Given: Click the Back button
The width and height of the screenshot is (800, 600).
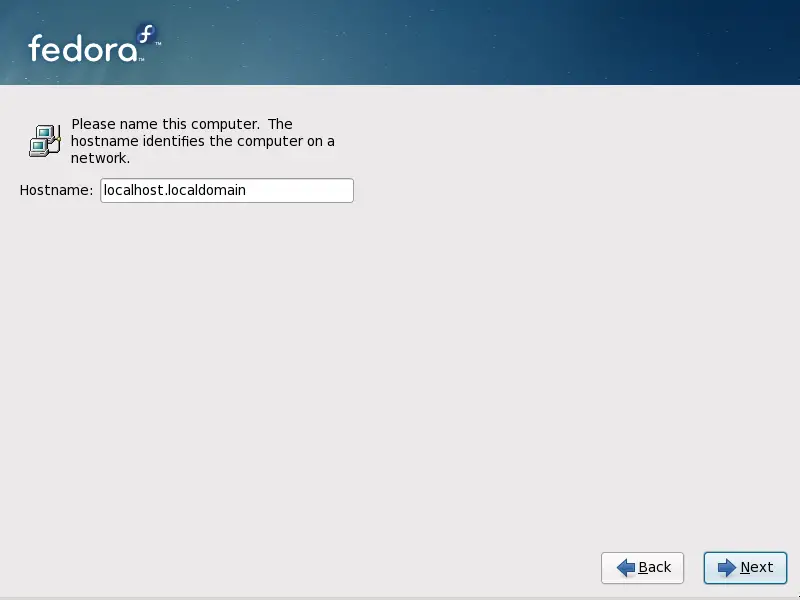Looking at the screenshot, I should [x=642, y=568].
